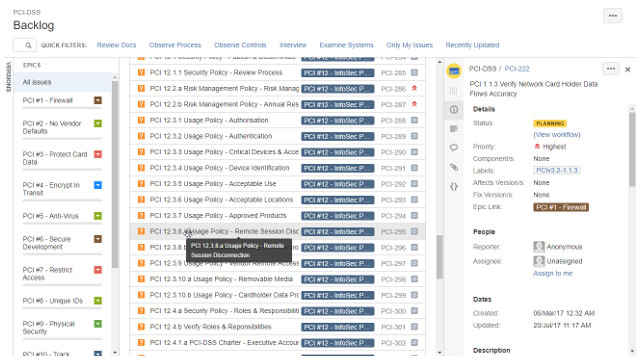Open PCI #5 - Anti-Virus epic dropdown

pyautogui.click(x=98, y=216)
